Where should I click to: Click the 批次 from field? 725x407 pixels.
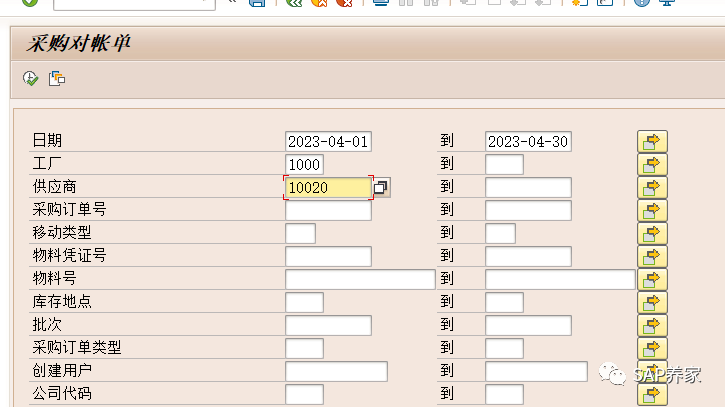click(328, 326)
